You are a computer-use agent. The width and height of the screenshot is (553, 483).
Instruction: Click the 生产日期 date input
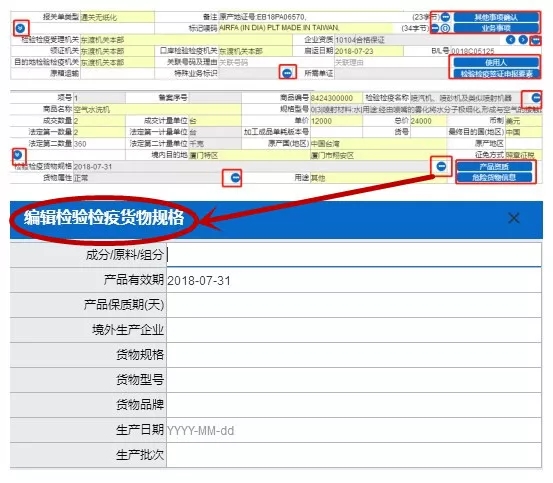point(354,430)
